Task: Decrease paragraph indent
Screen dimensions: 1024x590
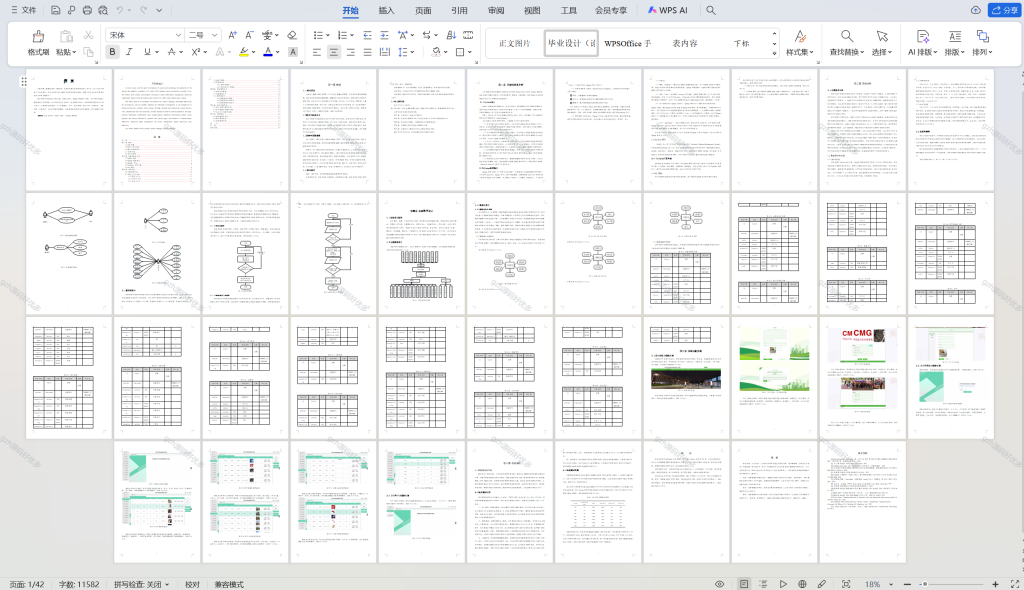Action: 368,35
